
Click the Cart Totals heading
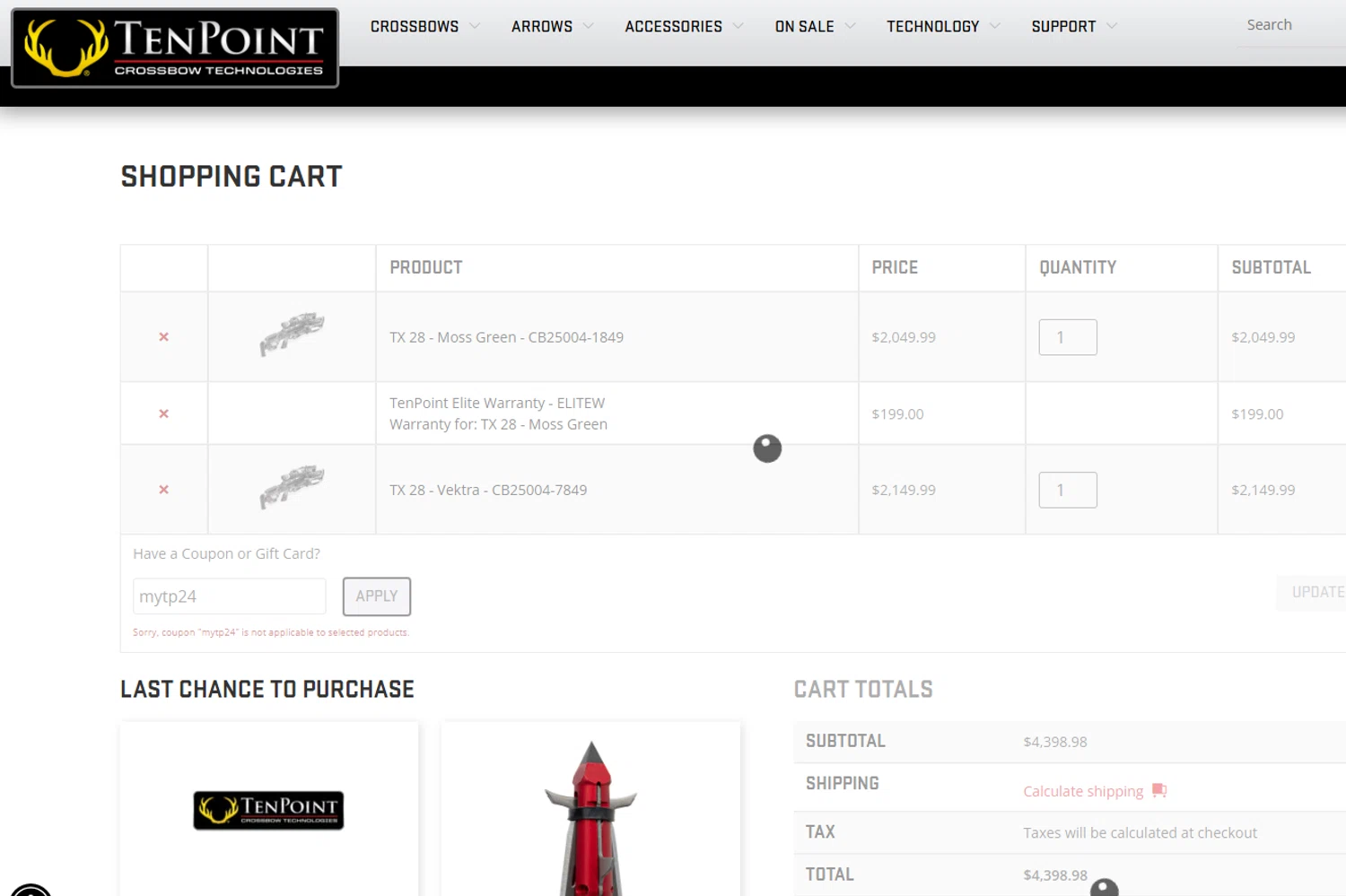[863, 689]
